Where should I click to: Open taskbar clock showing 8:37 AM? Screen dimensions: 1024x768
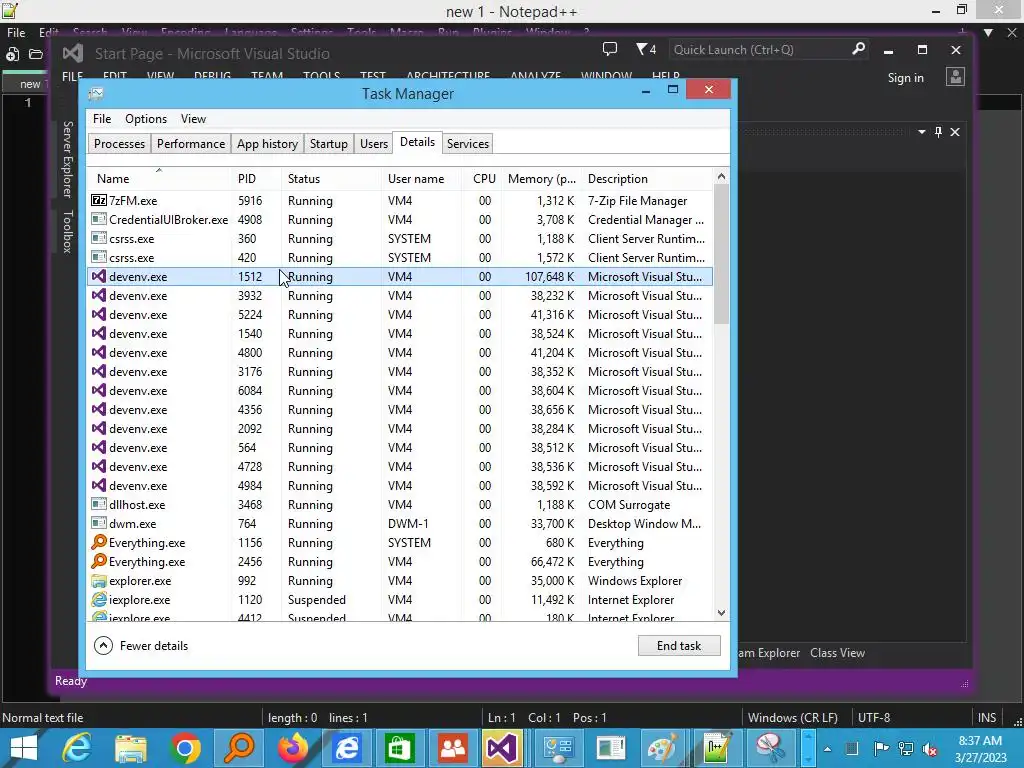coord(980,749)
